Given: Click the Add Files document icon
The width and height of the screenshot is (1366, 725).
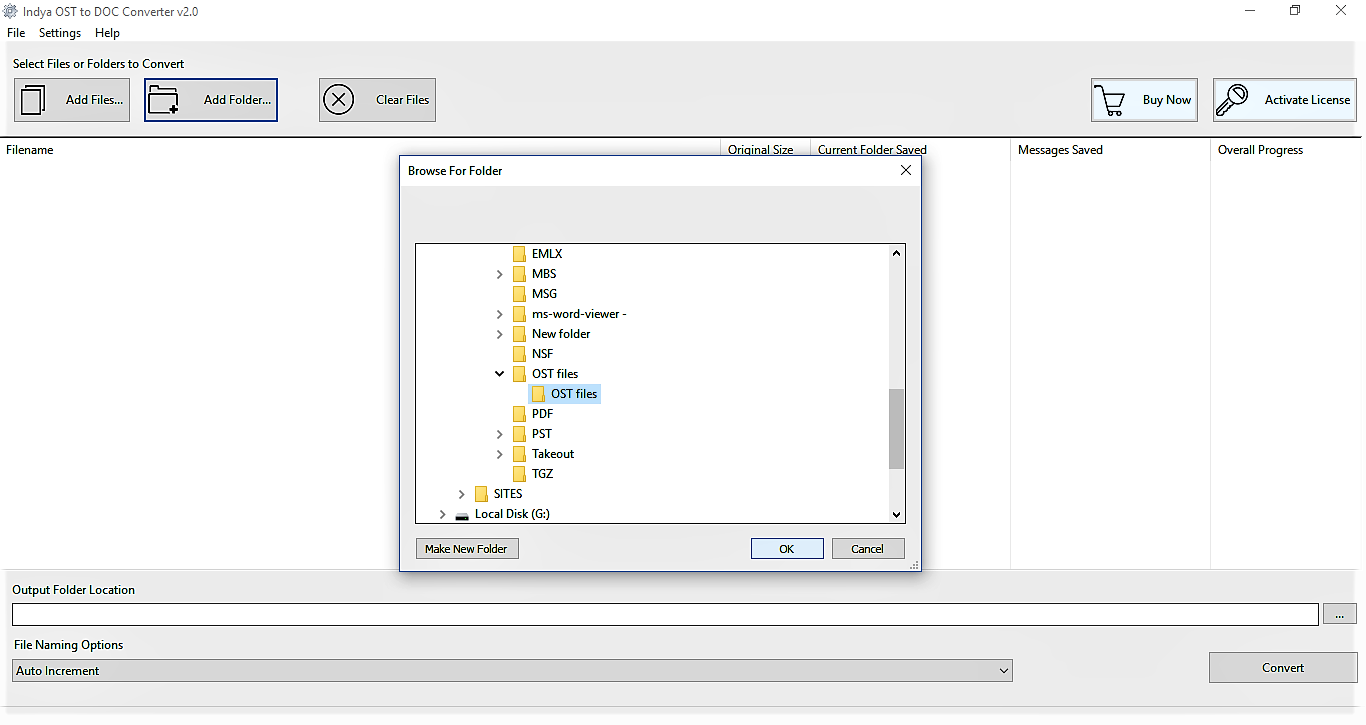Looking at the screenshot, I should (x=34, y=100).
